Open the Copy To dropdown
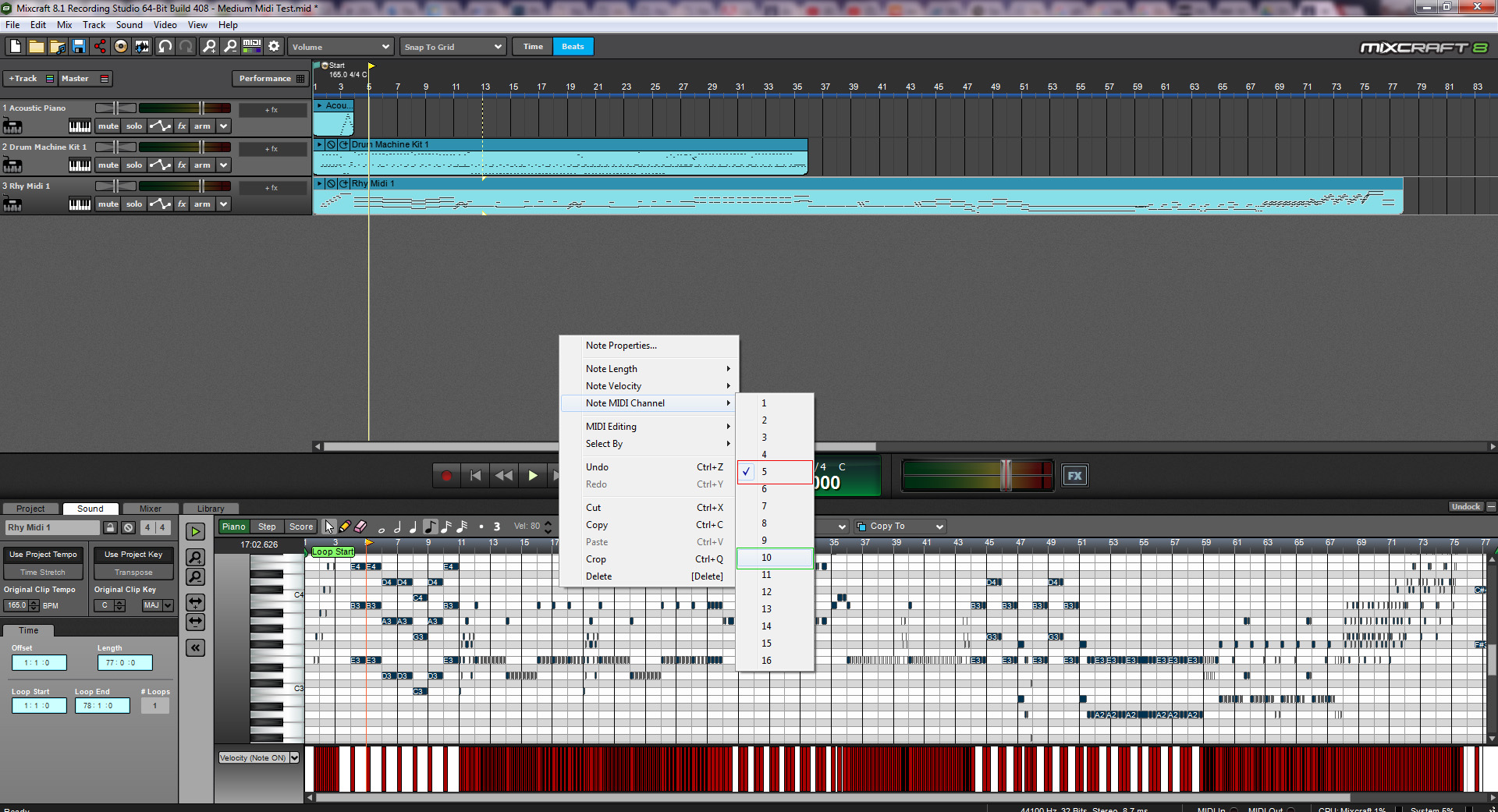 pos(900,527)
